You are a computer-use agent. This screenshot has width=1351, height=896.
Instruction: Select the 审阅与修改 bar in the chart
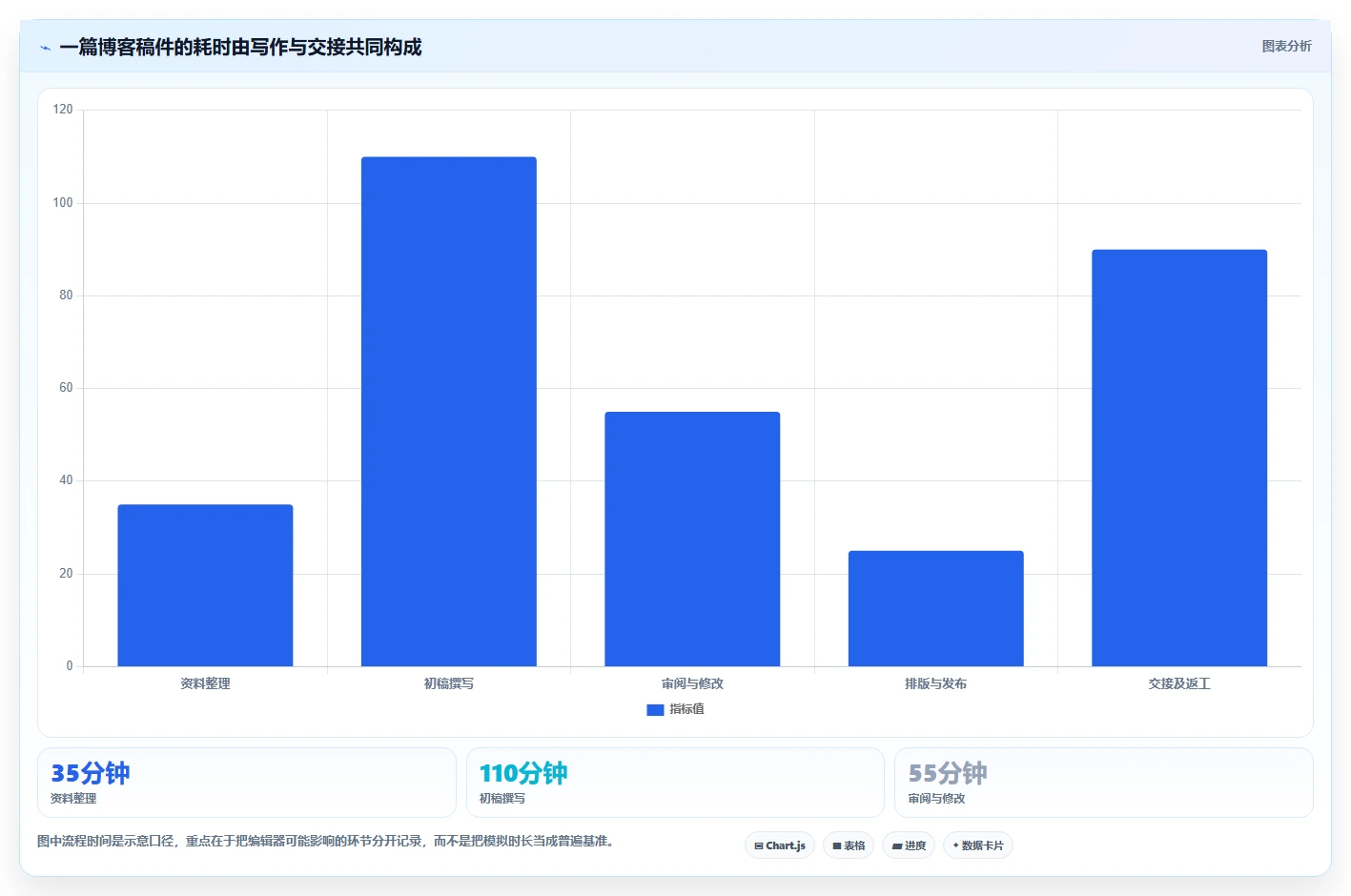pos(692,539)
